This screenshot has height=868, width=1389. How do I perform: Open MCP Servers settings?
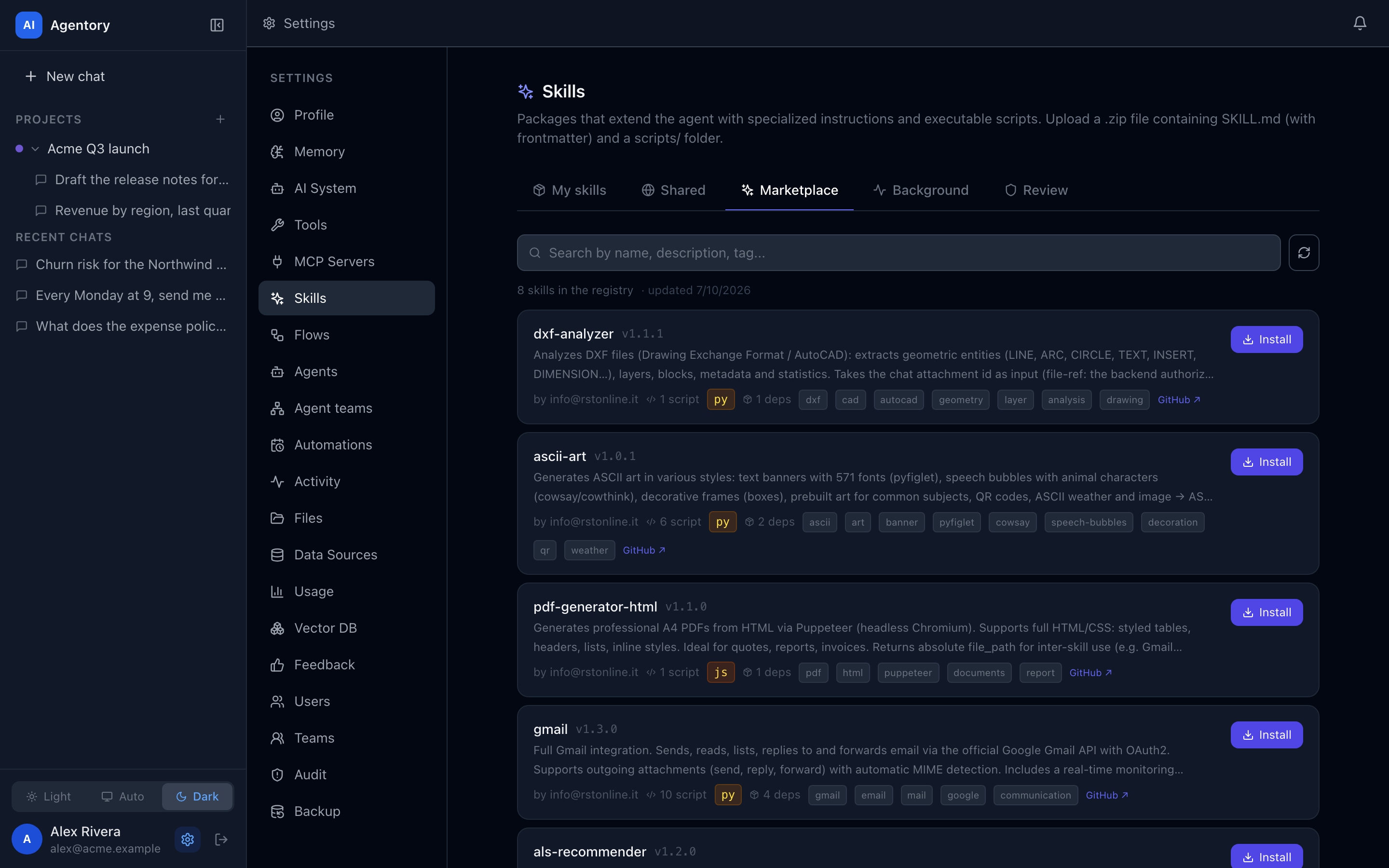tap(347, 261)
